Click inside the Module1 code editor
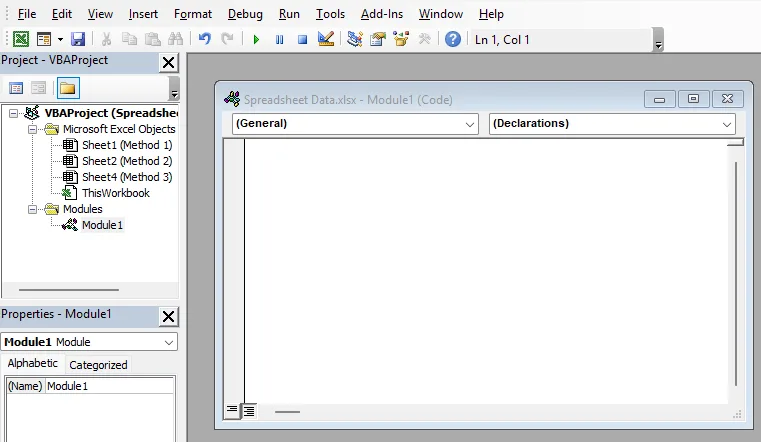761x442 pixels. pyautogui.click(x=485, y=271)
